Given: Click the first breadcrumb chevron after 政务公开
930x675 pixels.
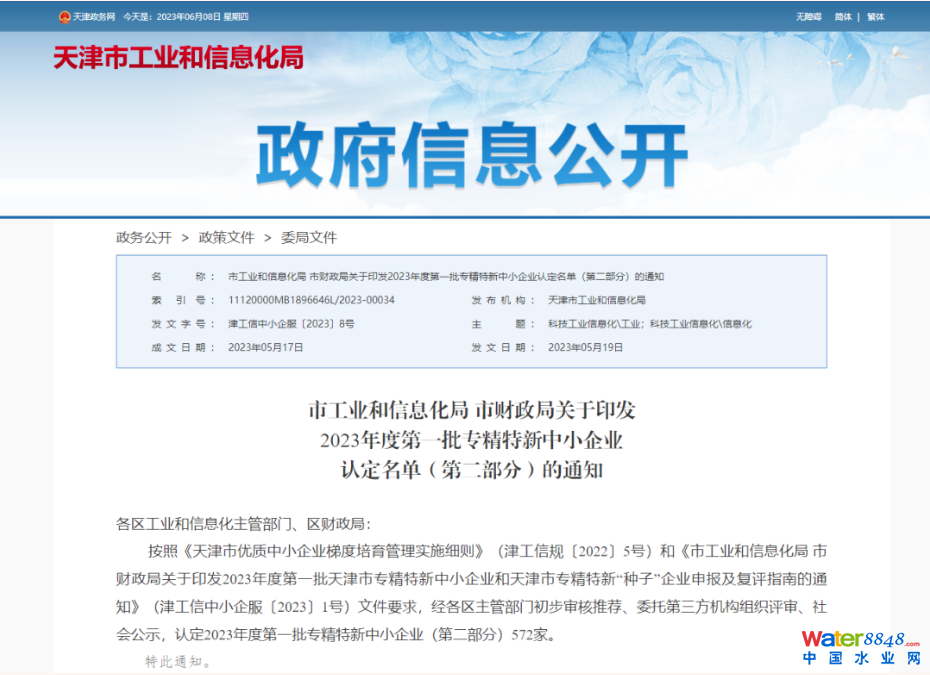Looking at the screenshot, I should pyautogui.click(x=185, y=237).
